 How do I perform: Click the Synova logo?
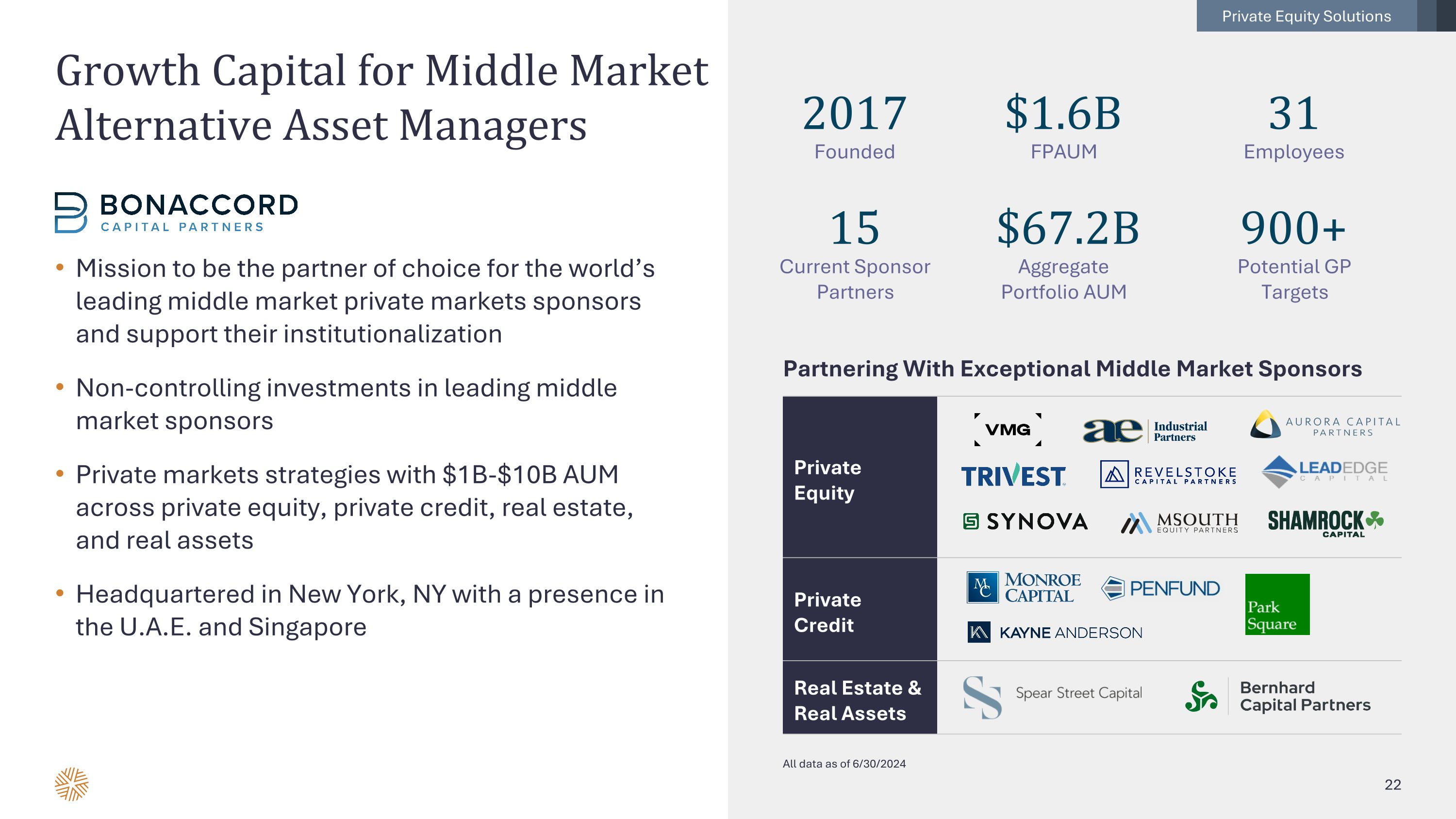[1026, 521]
